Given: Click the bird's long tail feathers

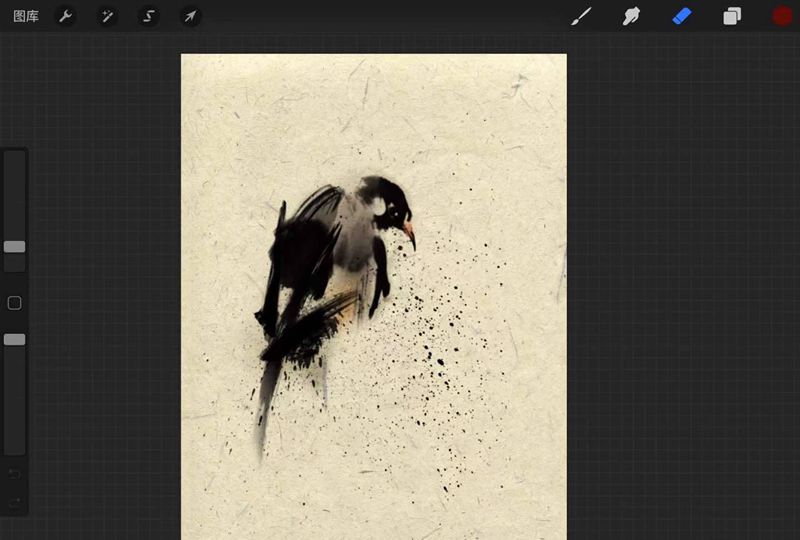Looking at the screenshot, I should [x=267, y=405].
